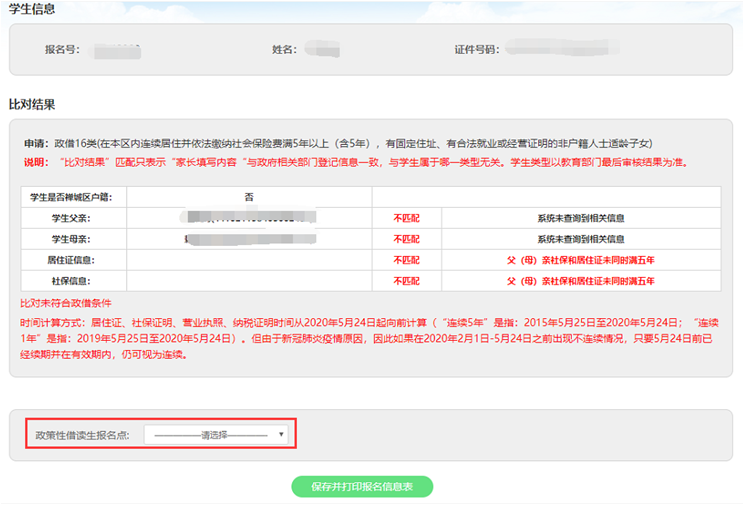Click the blurred 证件号码 value
This screenshot has height=505, width=744.
point(563,47)
